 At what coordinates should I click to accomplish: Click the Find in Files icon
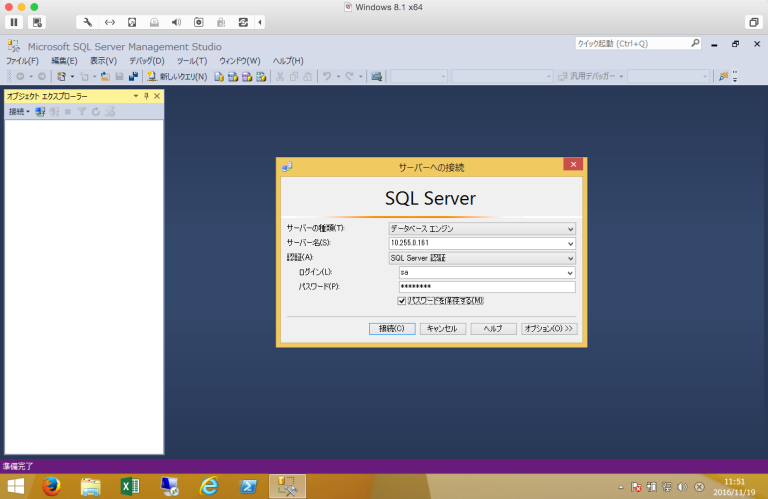(723, 76)
